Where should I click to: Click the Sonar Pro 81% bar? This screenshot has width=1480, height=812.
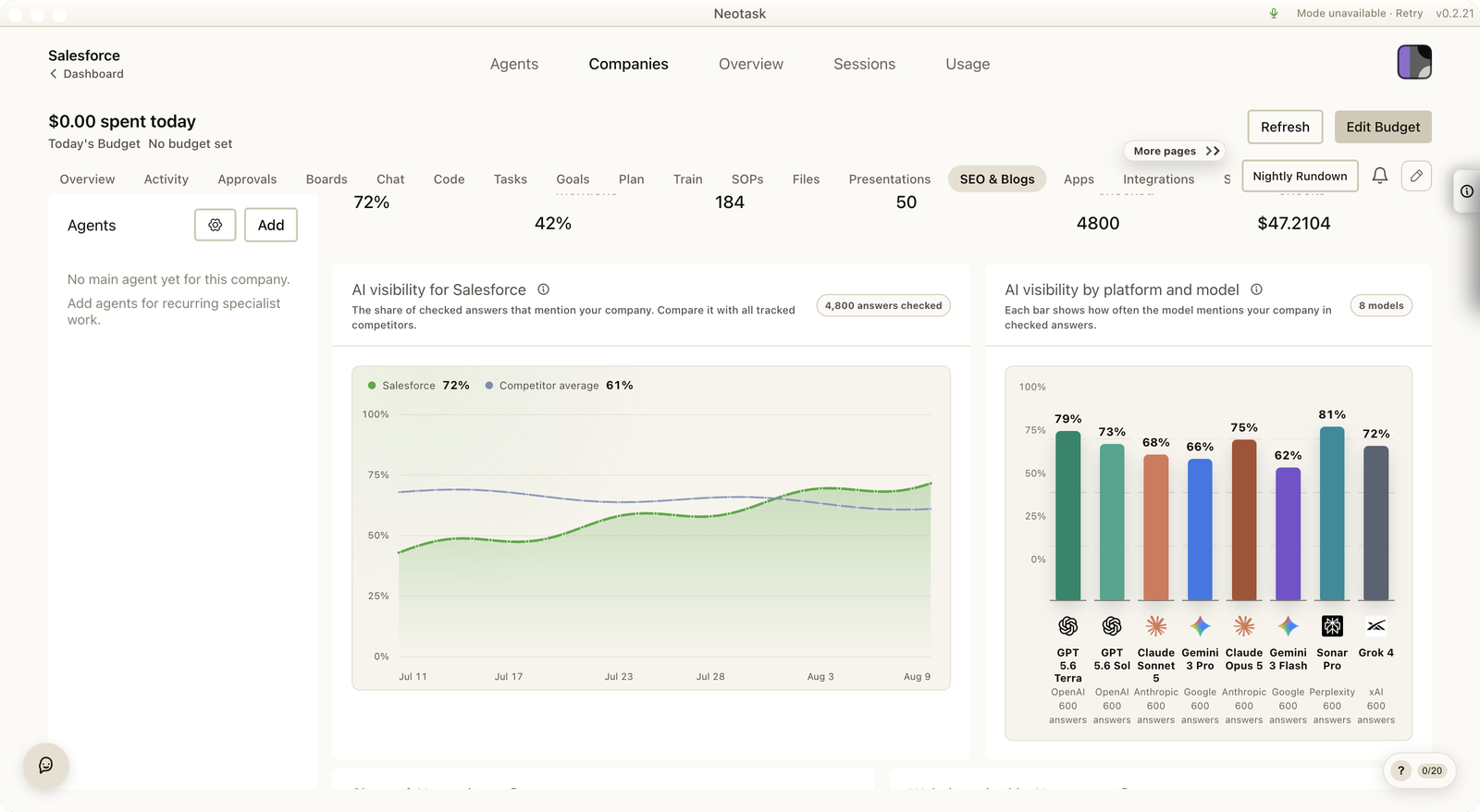[1332, 514]
